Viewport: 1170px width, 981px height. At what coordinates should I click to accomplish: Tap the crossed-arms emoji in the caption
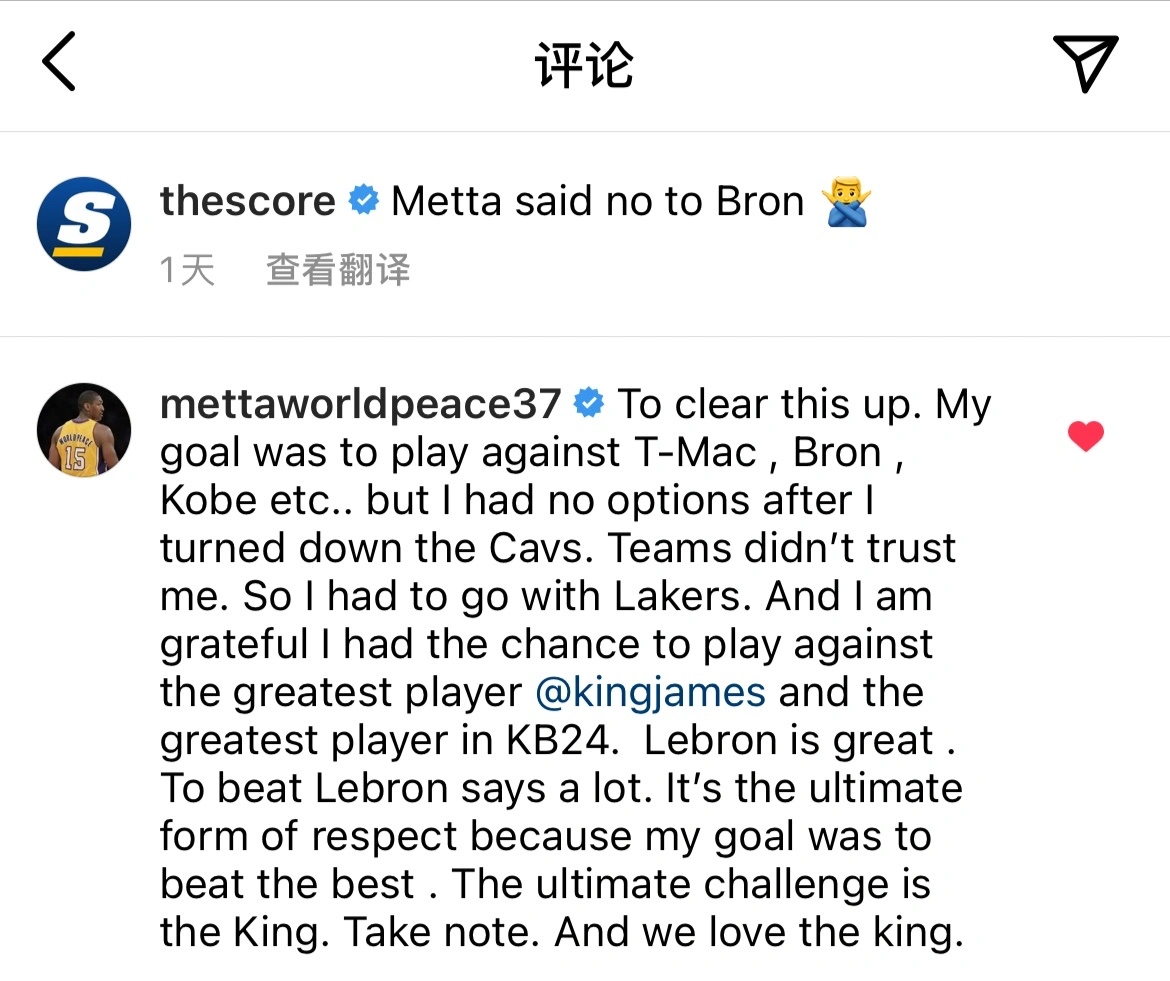[846, 202]
